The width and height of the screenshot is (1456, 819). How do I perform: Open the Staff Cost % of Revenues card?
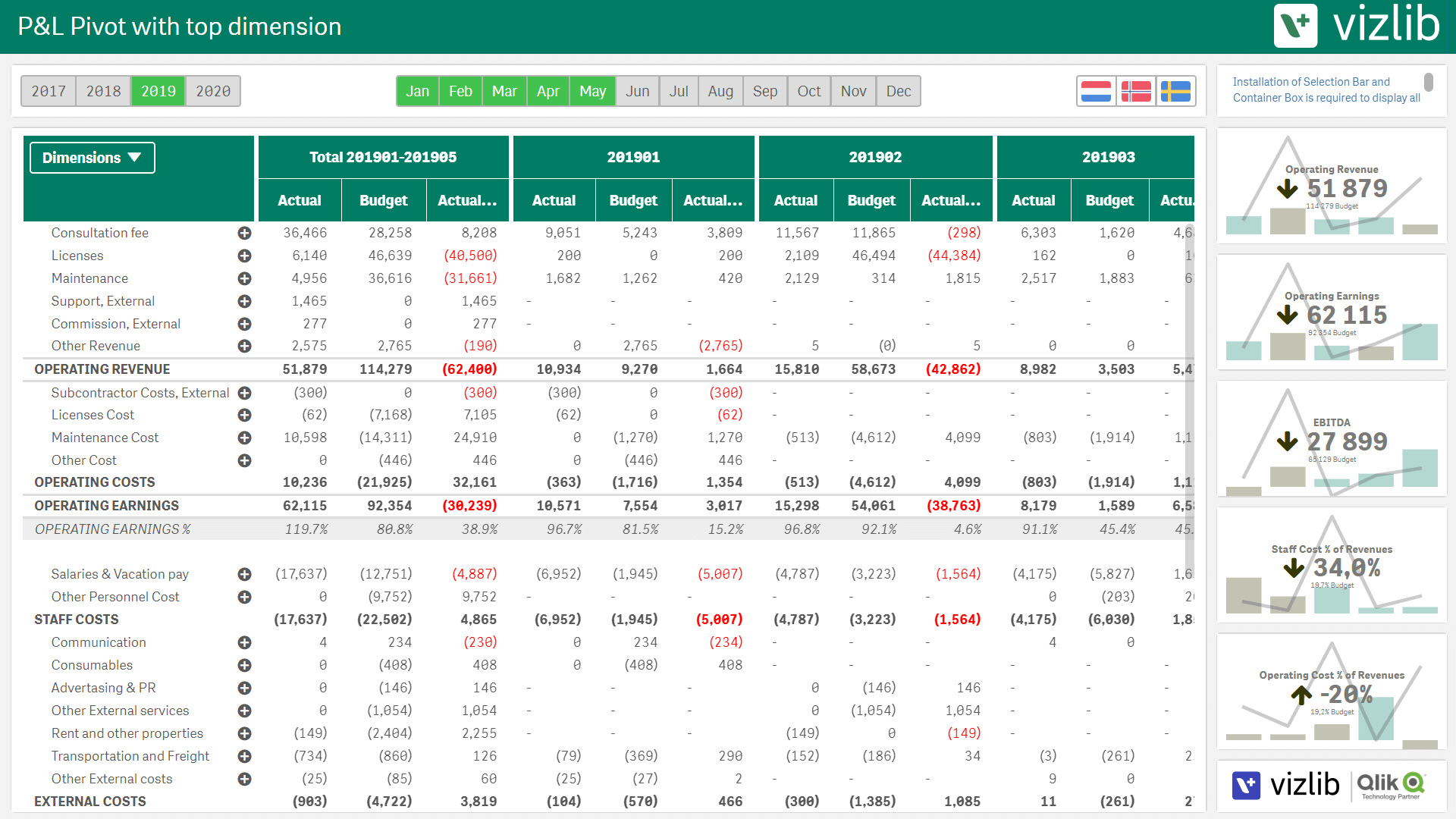[x=1332, y=565]
